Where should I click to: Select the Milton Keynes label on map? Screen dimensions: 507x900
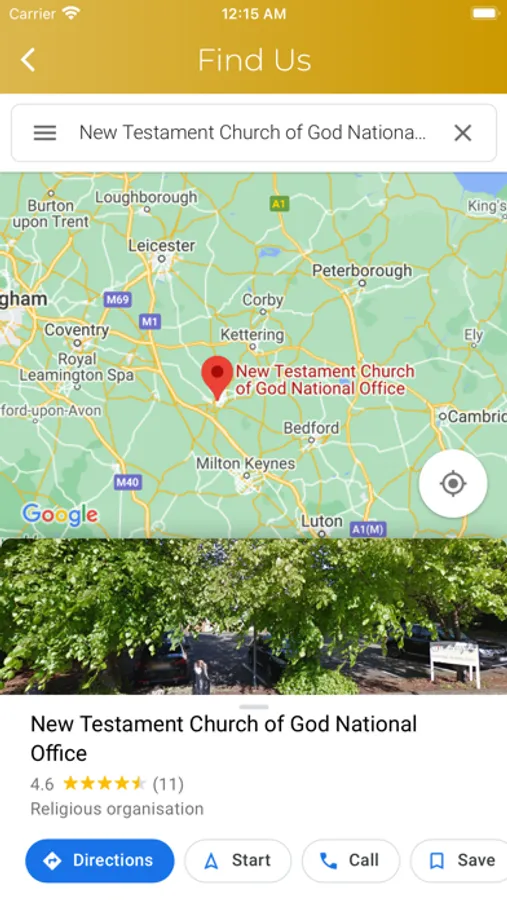coord(246,463)
